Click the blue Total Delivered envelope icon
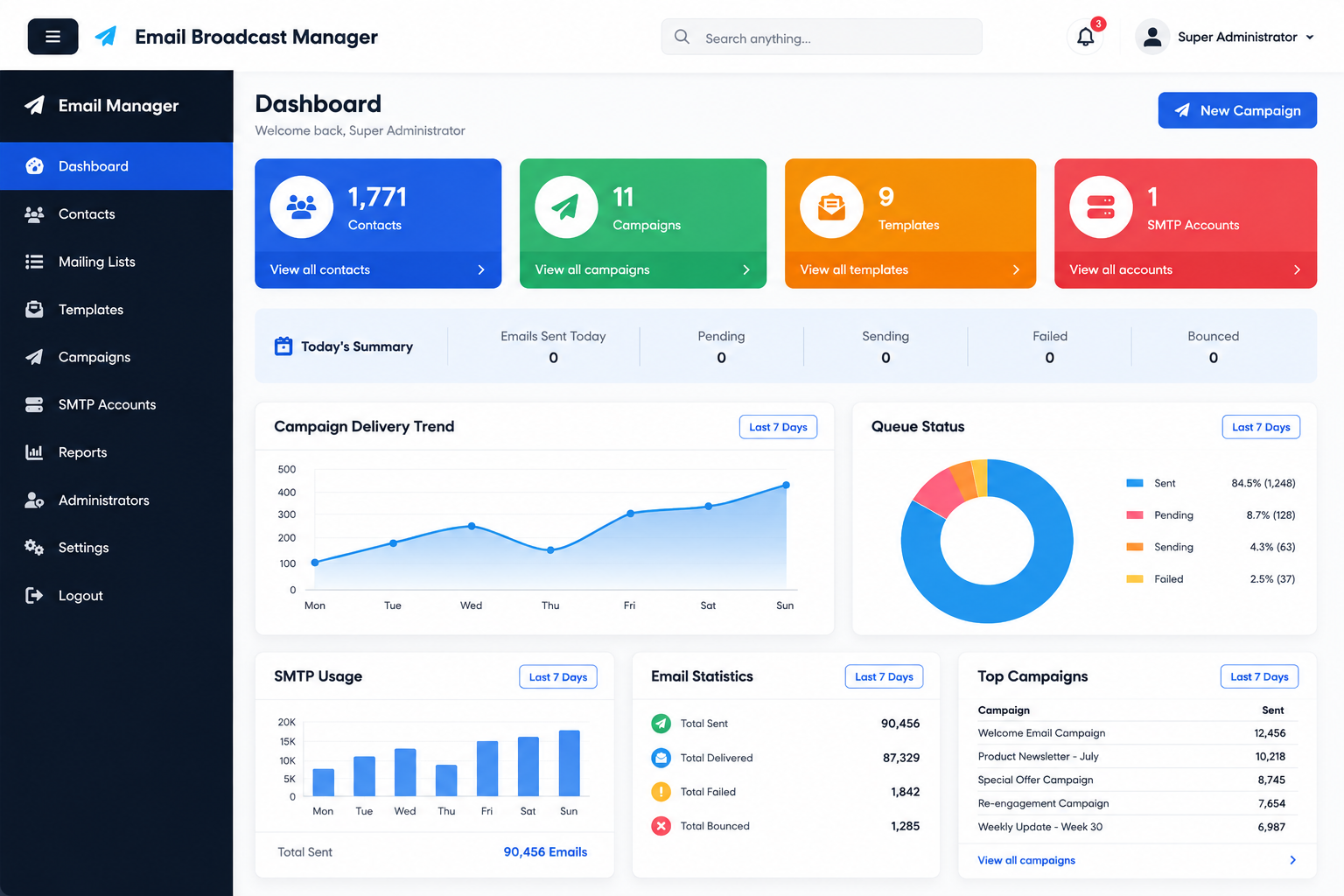The height and width of the screenshot is (896, 1344). tap(661, 758)
